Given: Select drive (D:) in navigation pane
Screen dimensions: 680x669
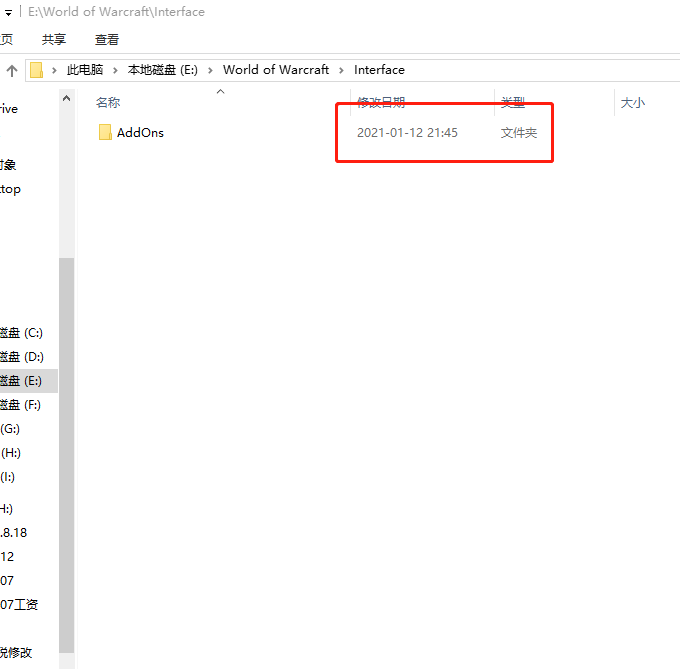Looking at the screenshot, I should tap(22, 357).
